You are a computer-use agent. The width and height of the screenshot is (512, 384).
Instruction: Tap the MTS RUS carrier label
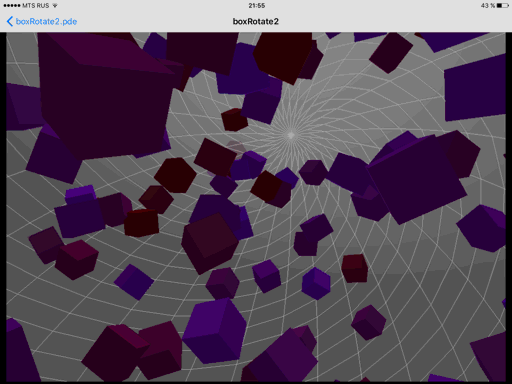point(36,6)
